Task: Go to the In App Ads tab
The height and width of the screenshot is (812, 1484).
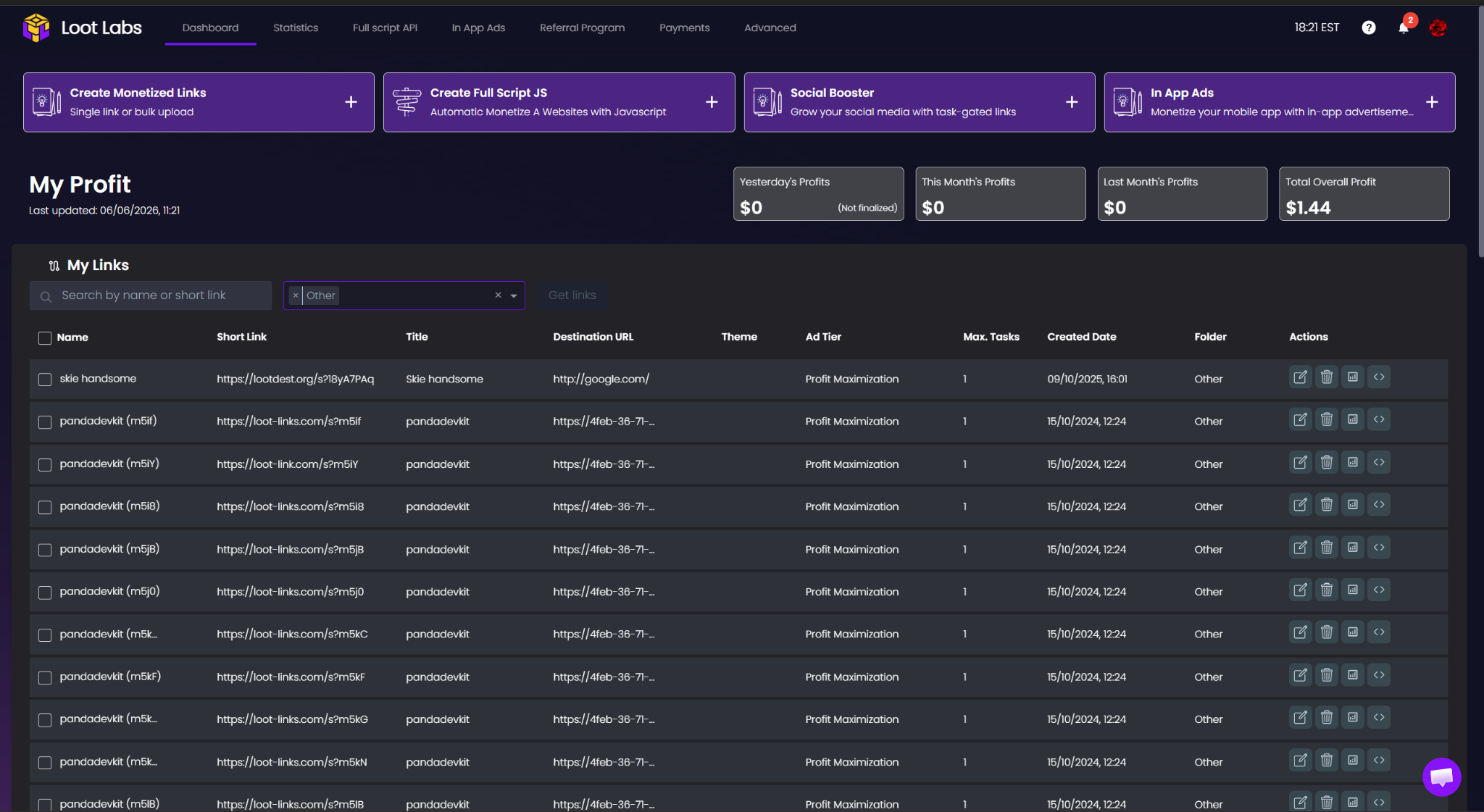Action: (x=478, y=28)
